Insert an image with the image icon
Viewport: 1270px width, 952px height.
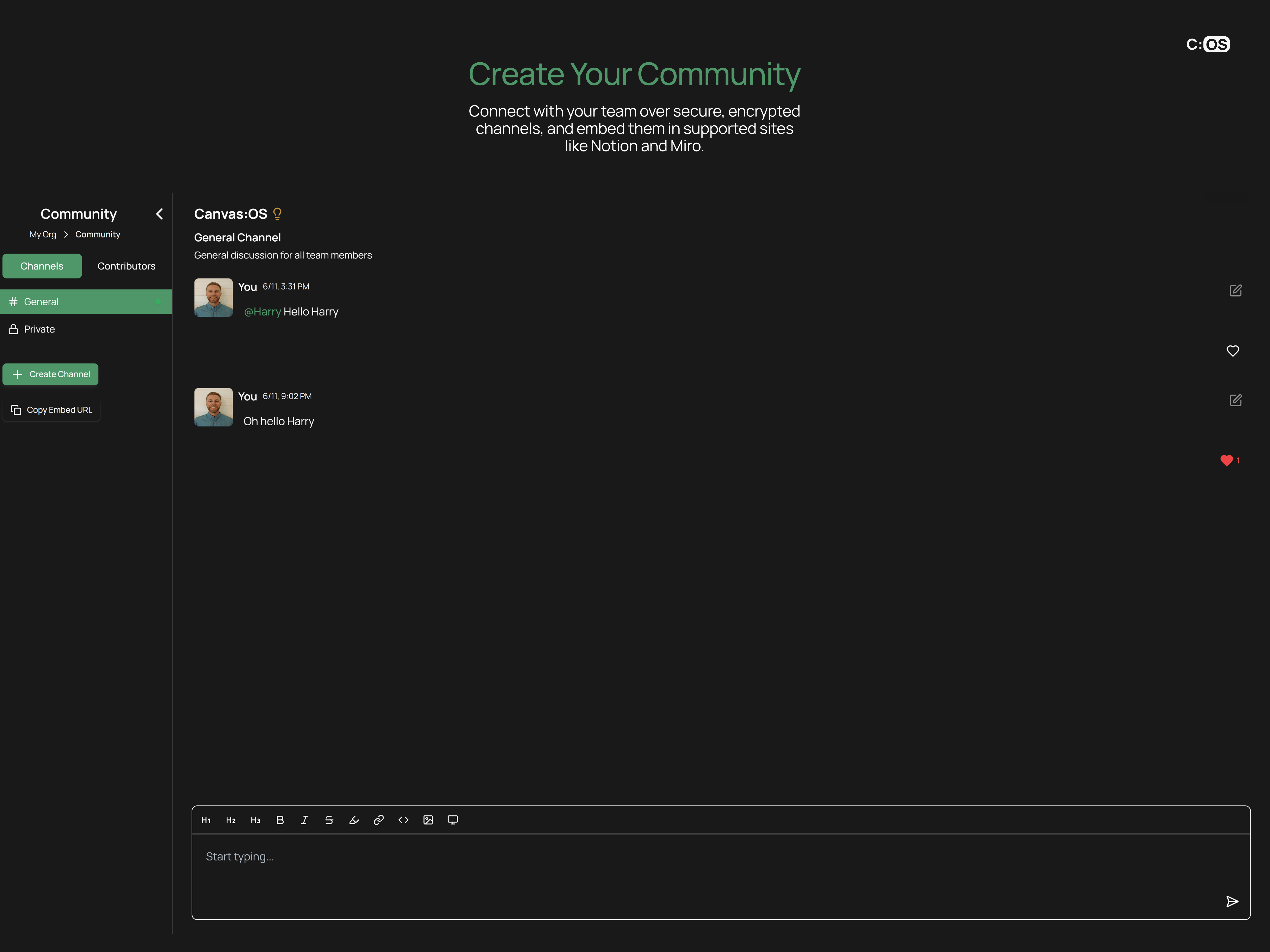(x=428, y=820)
